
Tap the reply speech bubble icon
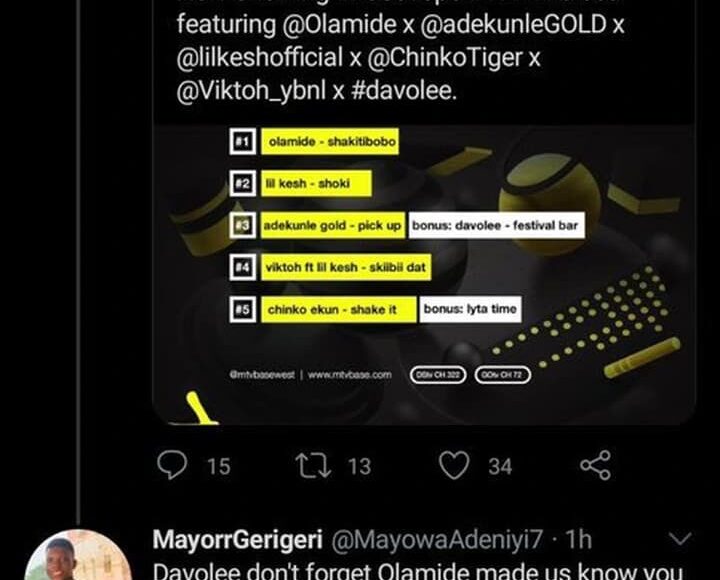[172, 465]
